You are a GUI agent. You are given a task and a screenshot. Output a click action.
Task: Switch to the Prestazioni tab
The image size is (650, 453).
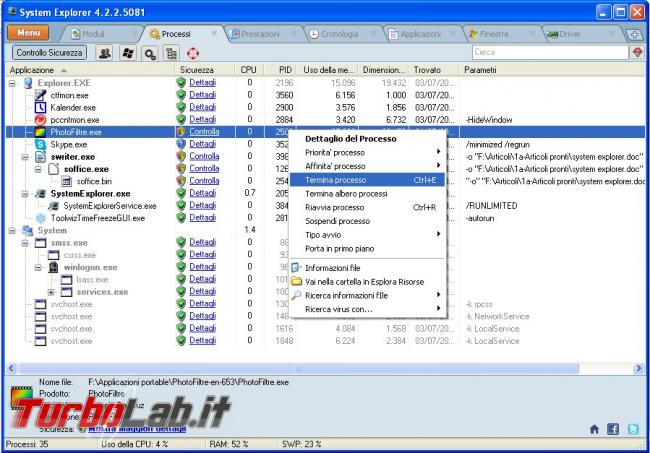[x=260, y=34]
